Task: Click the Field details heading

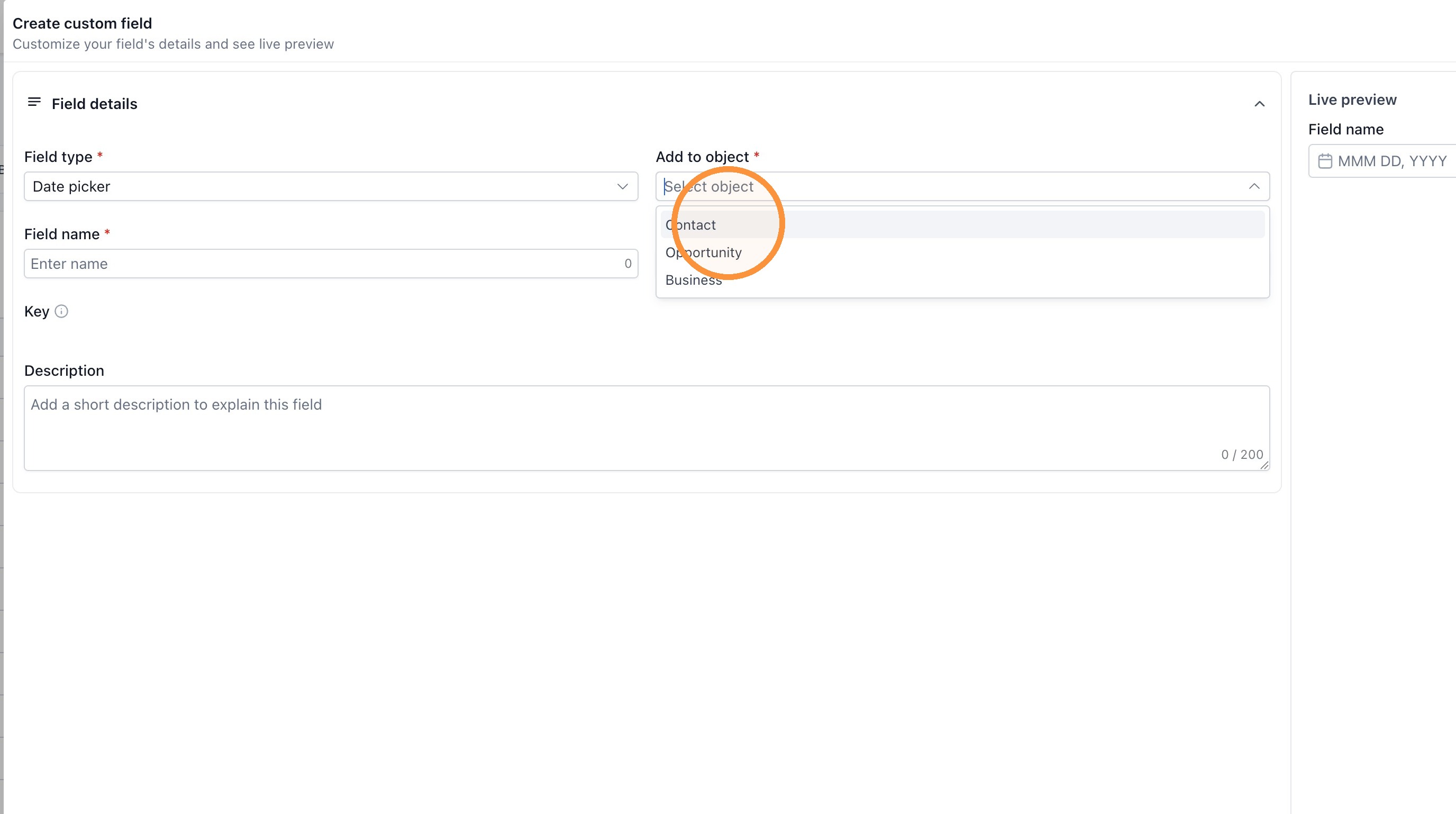Action: pyautogui.click(x=94, y=104)
